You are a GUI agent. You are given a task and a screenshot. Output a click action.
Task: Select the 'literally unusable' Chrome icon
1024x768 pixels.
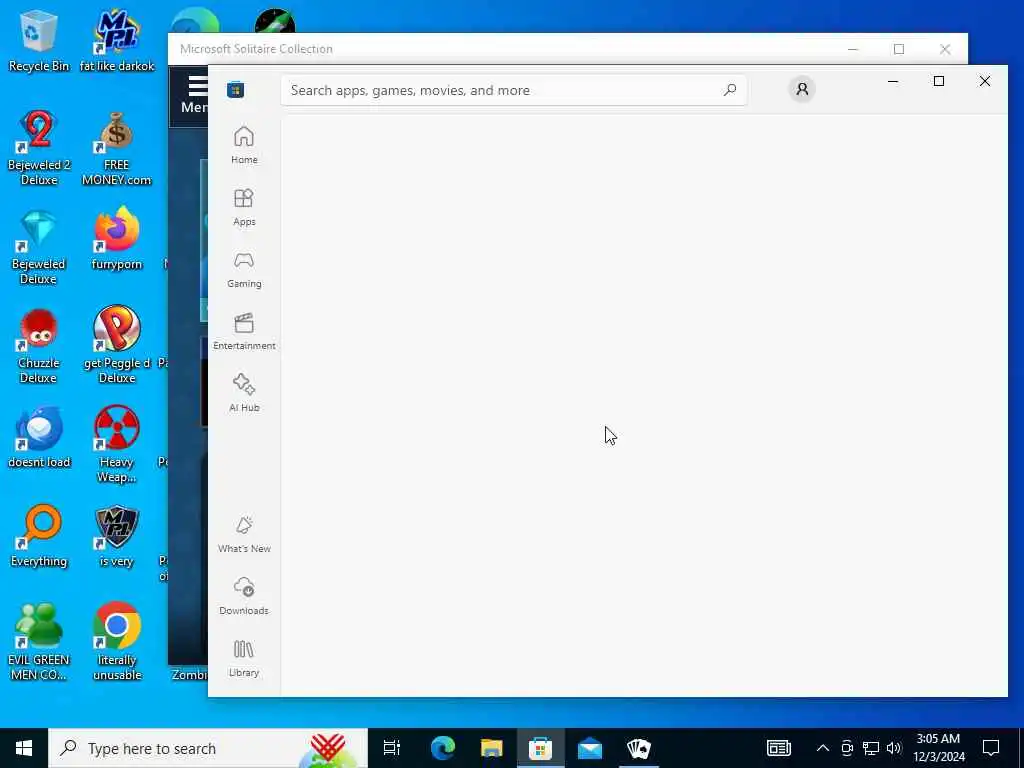coord(117,643)
